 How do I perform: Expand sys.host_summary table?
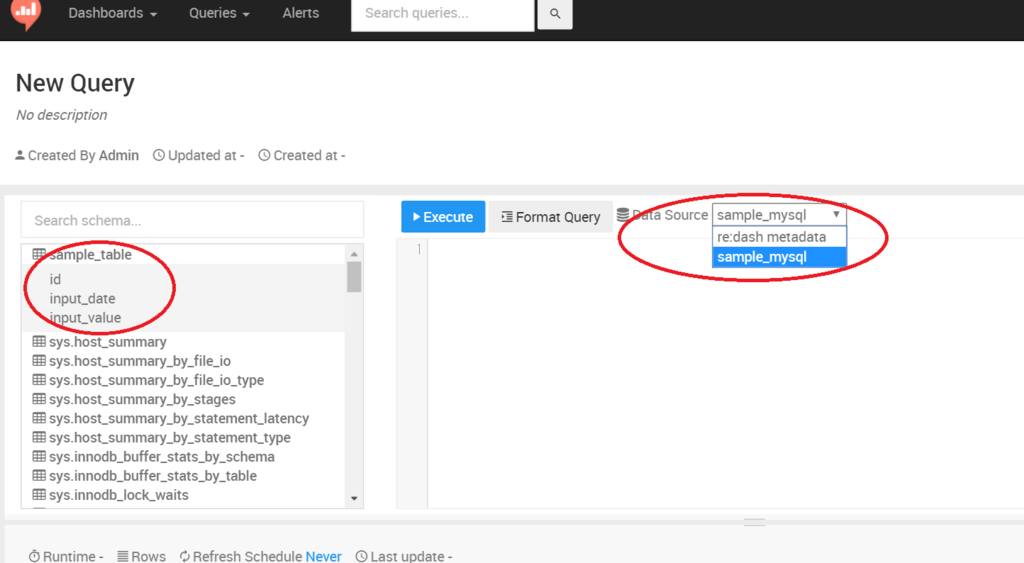click(108, 342)
